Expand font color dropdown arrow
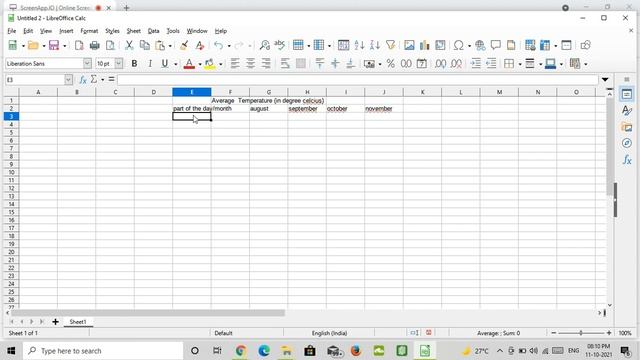 point(200,64)
